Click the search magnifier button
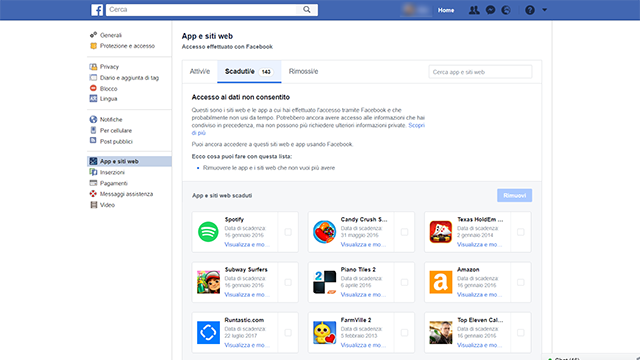The height and width of the screenshot is (360, 640). pyautogui.click(x=307, y=10)
